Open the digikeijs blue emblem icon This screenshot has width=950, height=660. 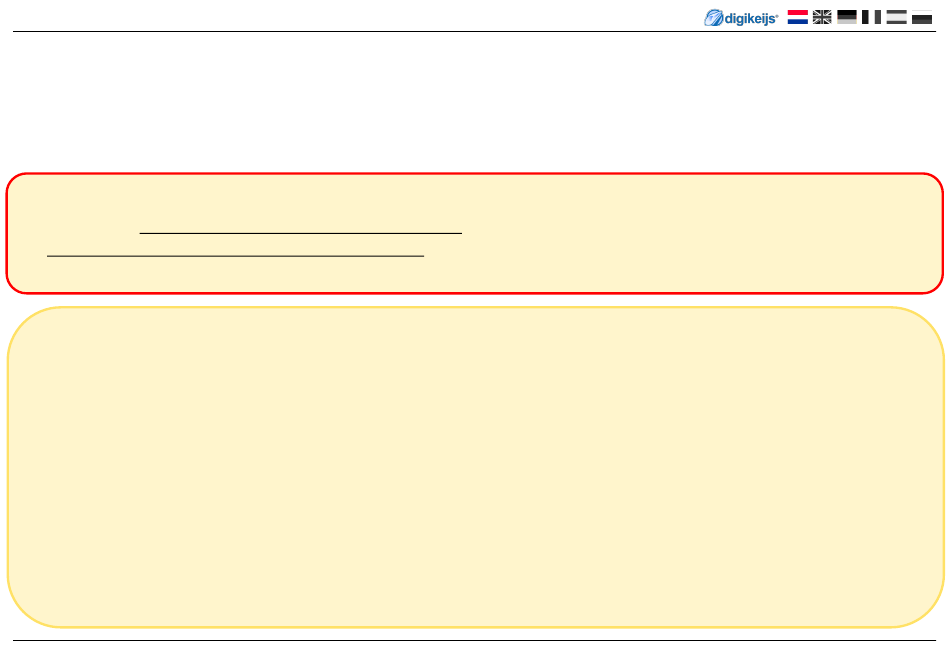point(714,18)
